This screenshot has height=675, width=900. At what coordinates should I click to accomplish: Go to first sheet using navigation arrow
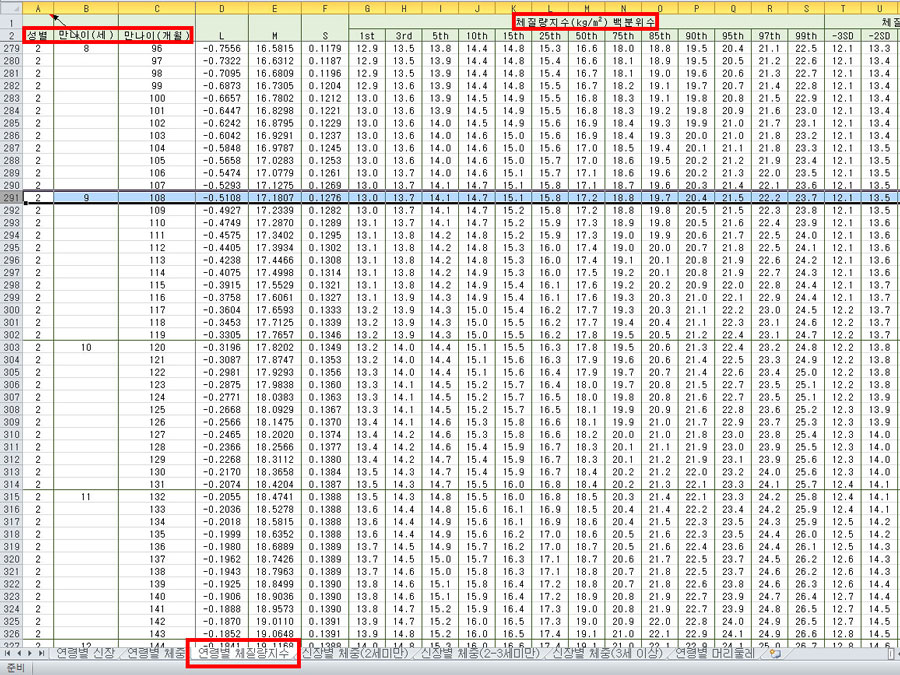8,653
